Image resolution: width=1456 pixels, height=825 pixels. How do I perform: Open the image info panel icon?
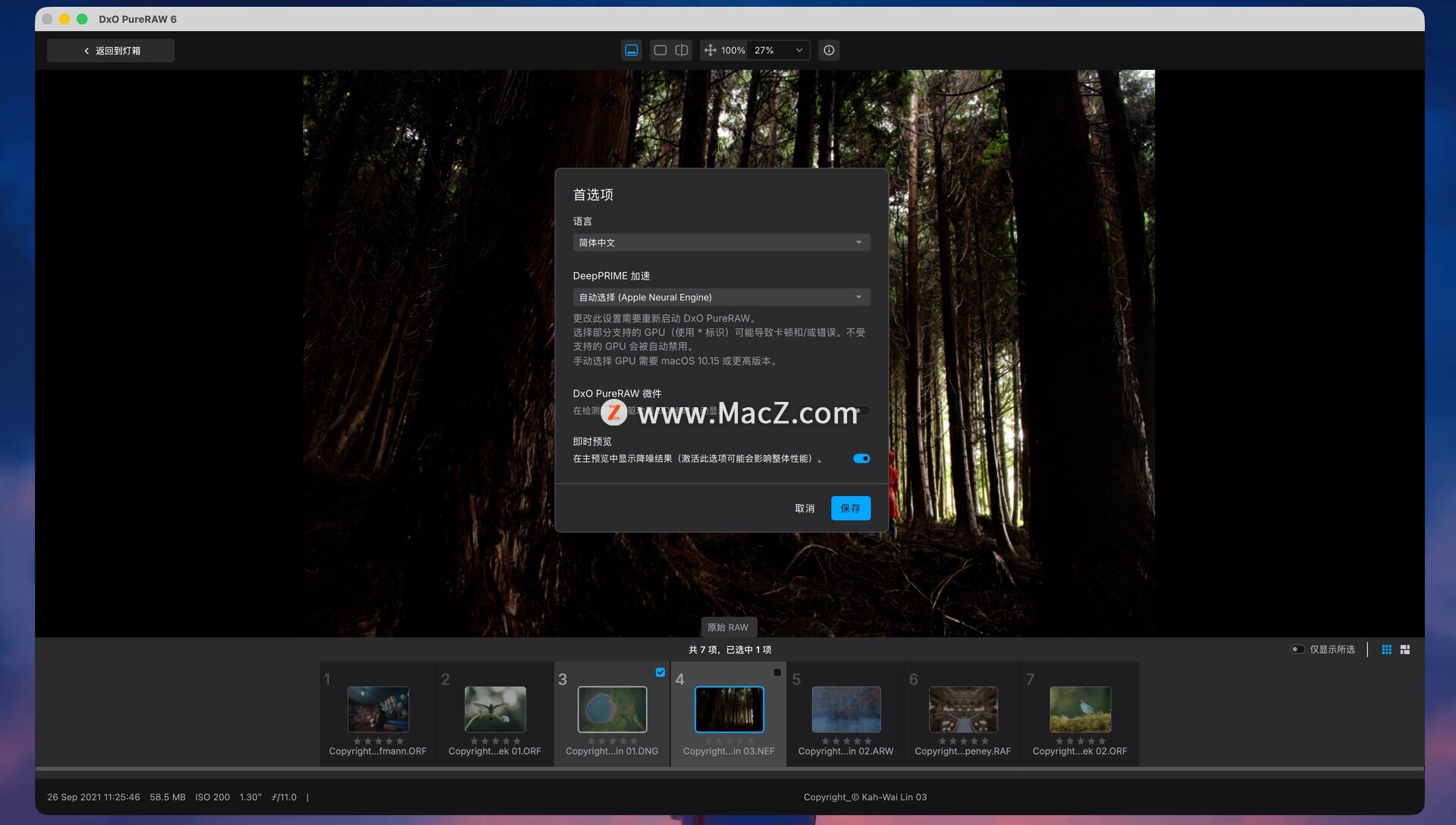click(829, 50)
